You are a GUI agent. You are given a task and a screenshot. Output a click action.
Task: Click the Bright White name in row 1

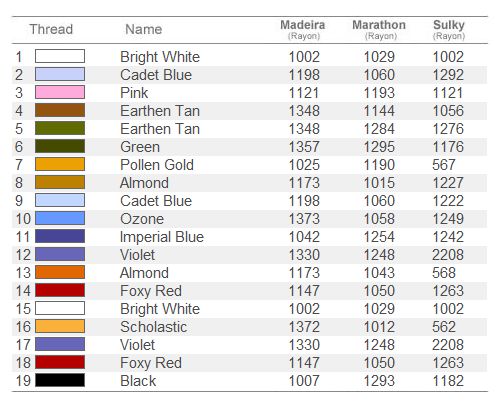point(160,57)
